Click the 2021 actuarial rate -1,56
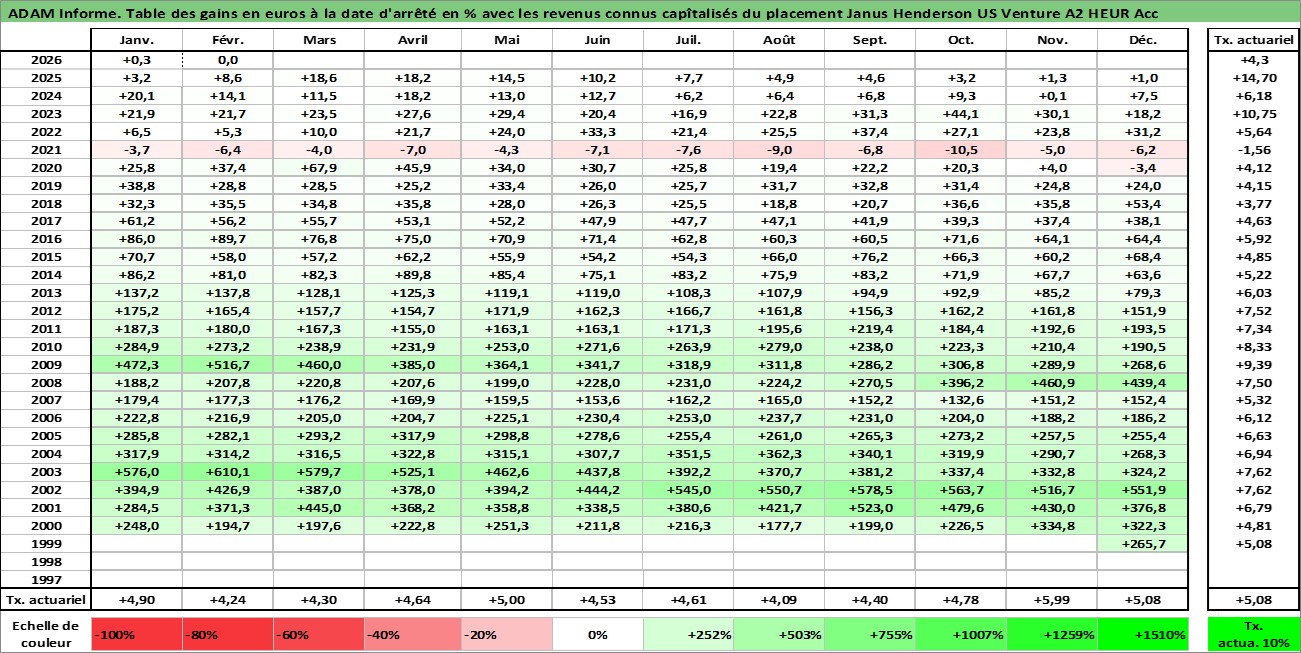 pos(1252,149)
